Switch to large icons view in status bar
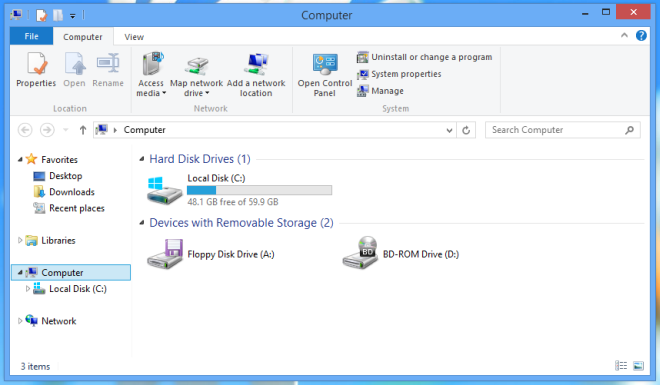The width and height of the screenshot is (660, 385). click(x=638, y=366)
